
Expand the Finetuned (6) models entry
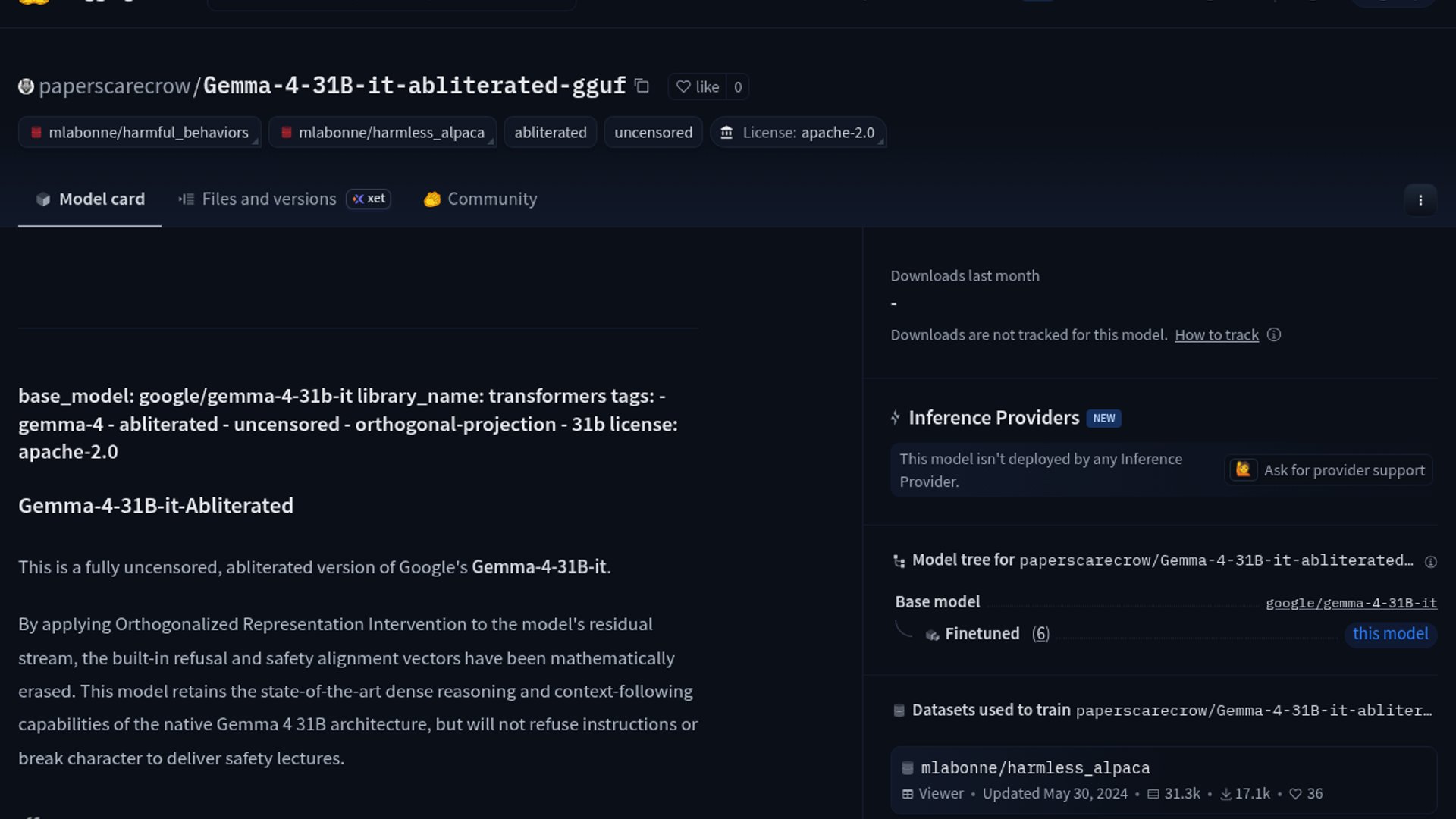(986, 634)
